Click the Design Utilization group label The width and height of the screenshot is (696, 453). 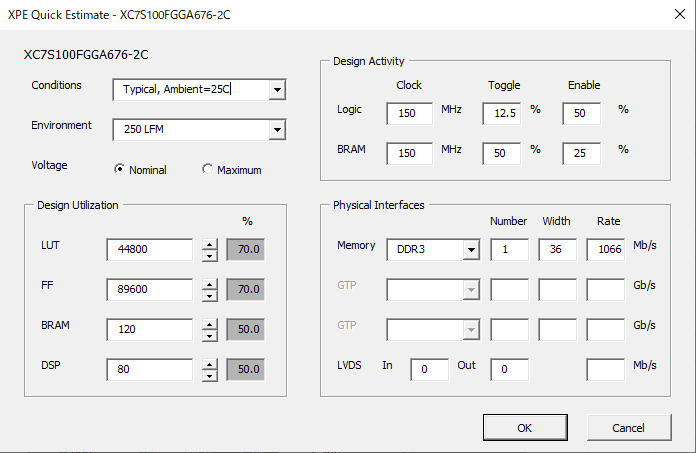(x=78, y=205)
